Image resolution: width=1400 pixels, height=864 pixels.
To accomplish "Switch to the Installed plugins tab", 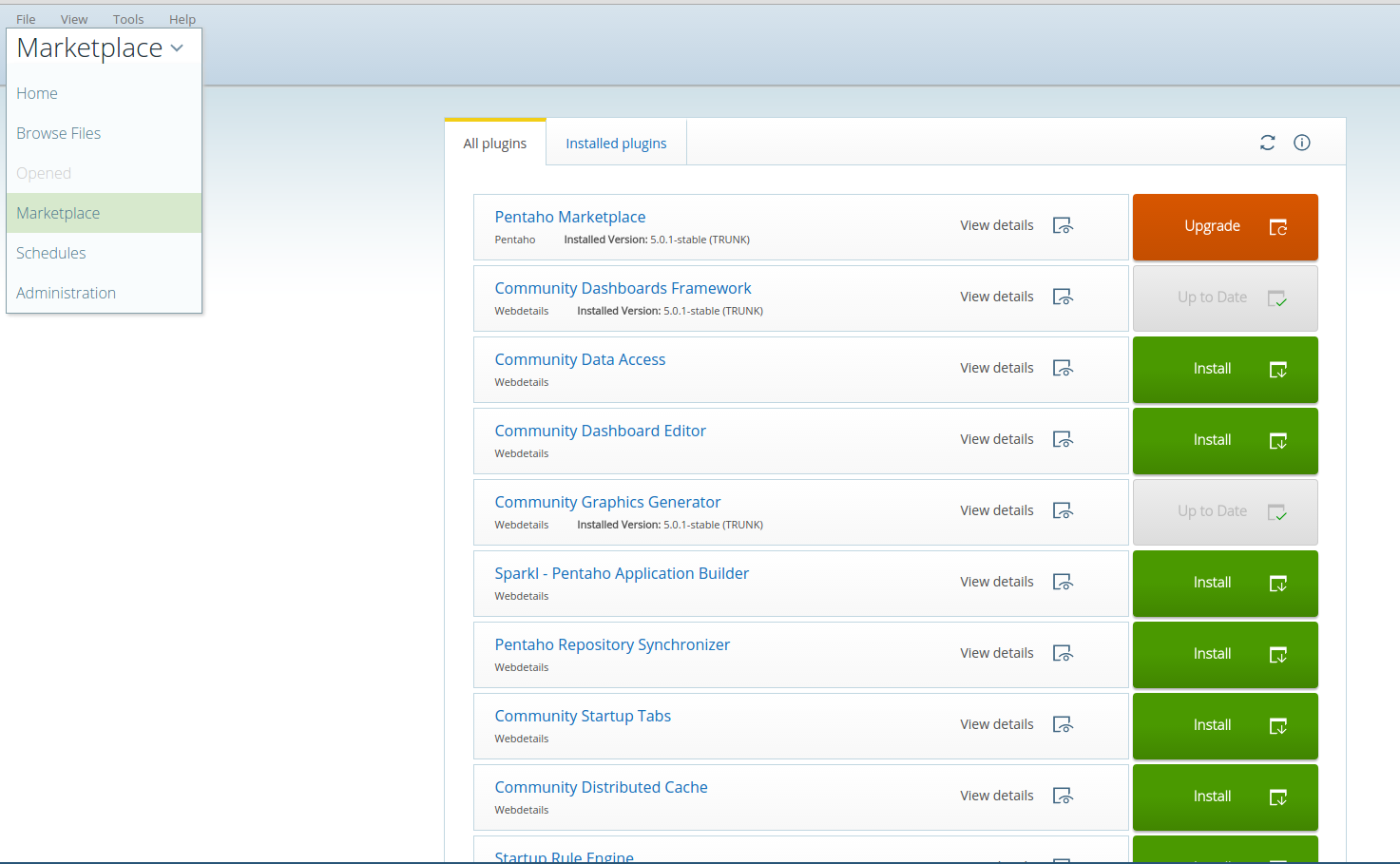I will [616, 143].
